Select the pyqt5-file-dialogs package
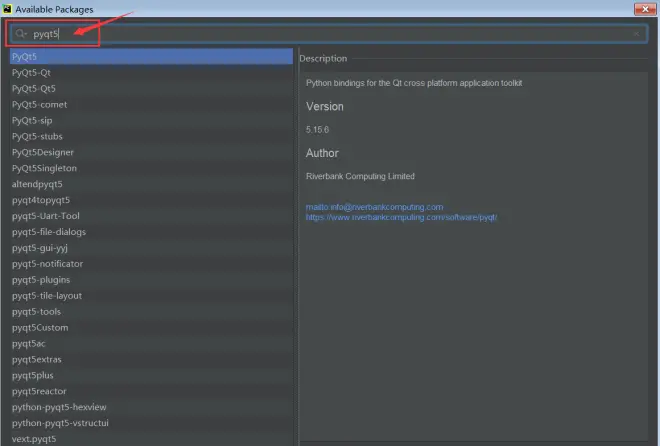This screenshot has height=446, width=660. [x=151, y=232]
